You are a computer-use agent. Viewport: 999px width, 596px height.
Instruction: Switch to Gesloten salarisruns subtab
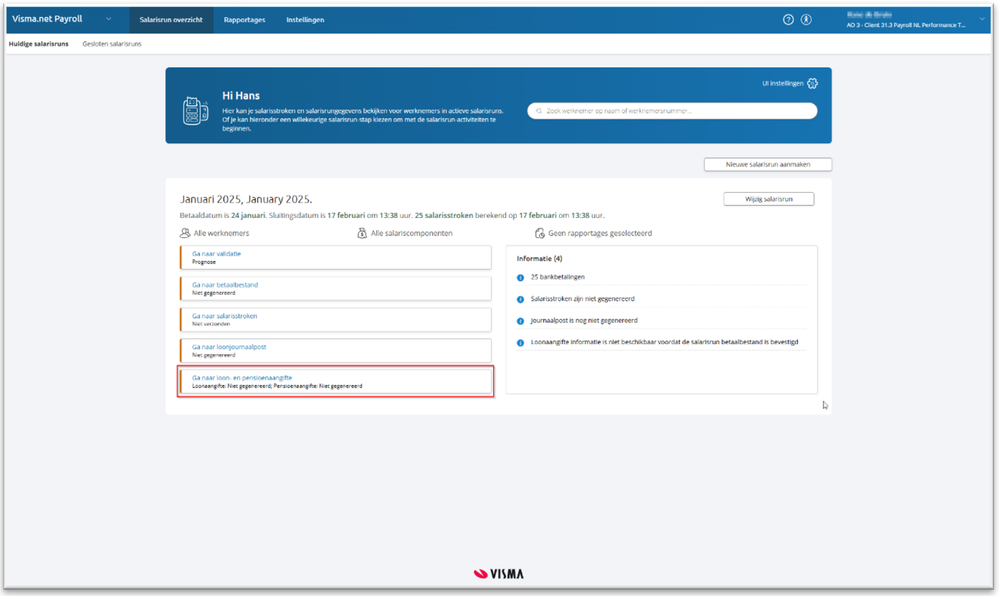[x=111, y=44]
